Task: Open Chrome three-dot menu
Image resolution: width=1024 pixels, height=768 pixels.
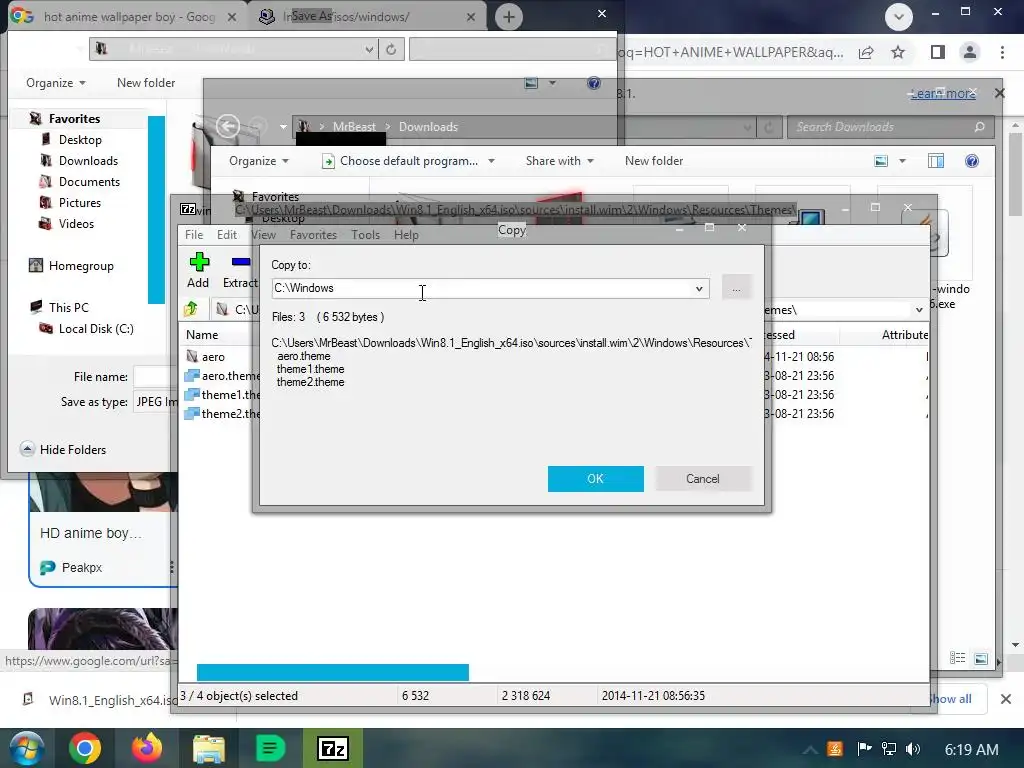Action: 1002,52
